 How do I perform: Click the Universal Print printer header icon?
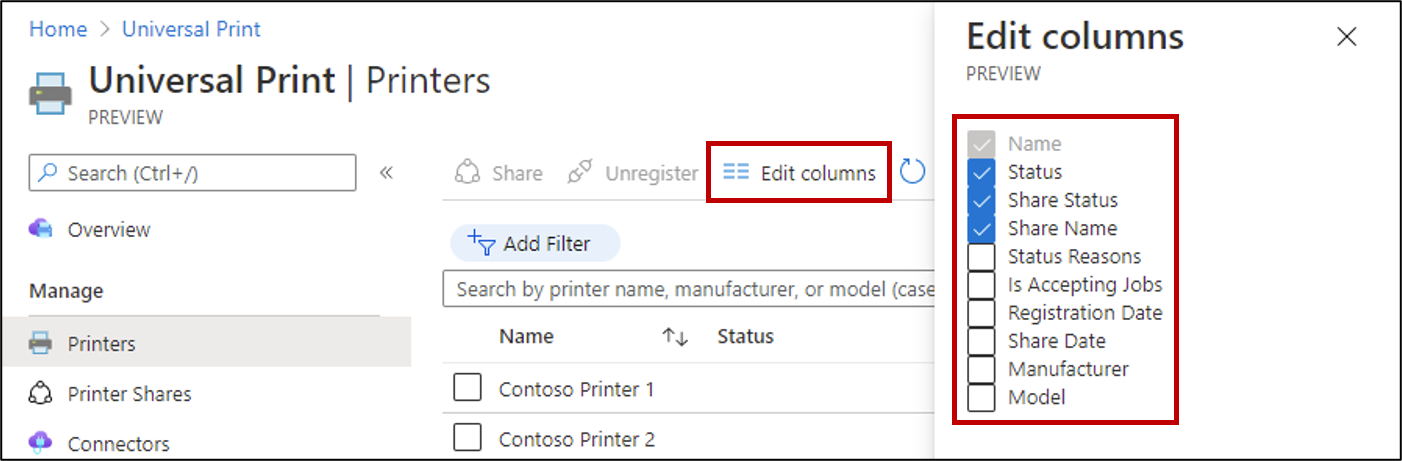click(x=50, y=92)
